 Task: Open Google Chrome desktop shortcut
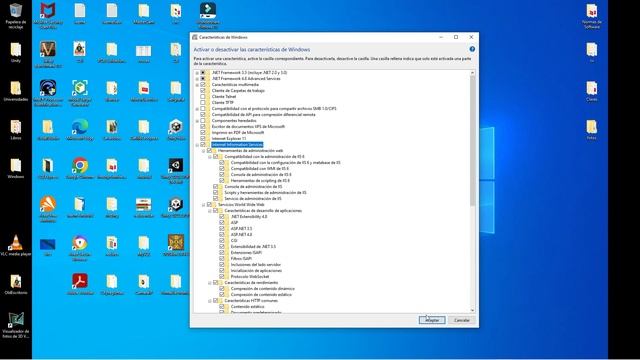coord(80,169)
